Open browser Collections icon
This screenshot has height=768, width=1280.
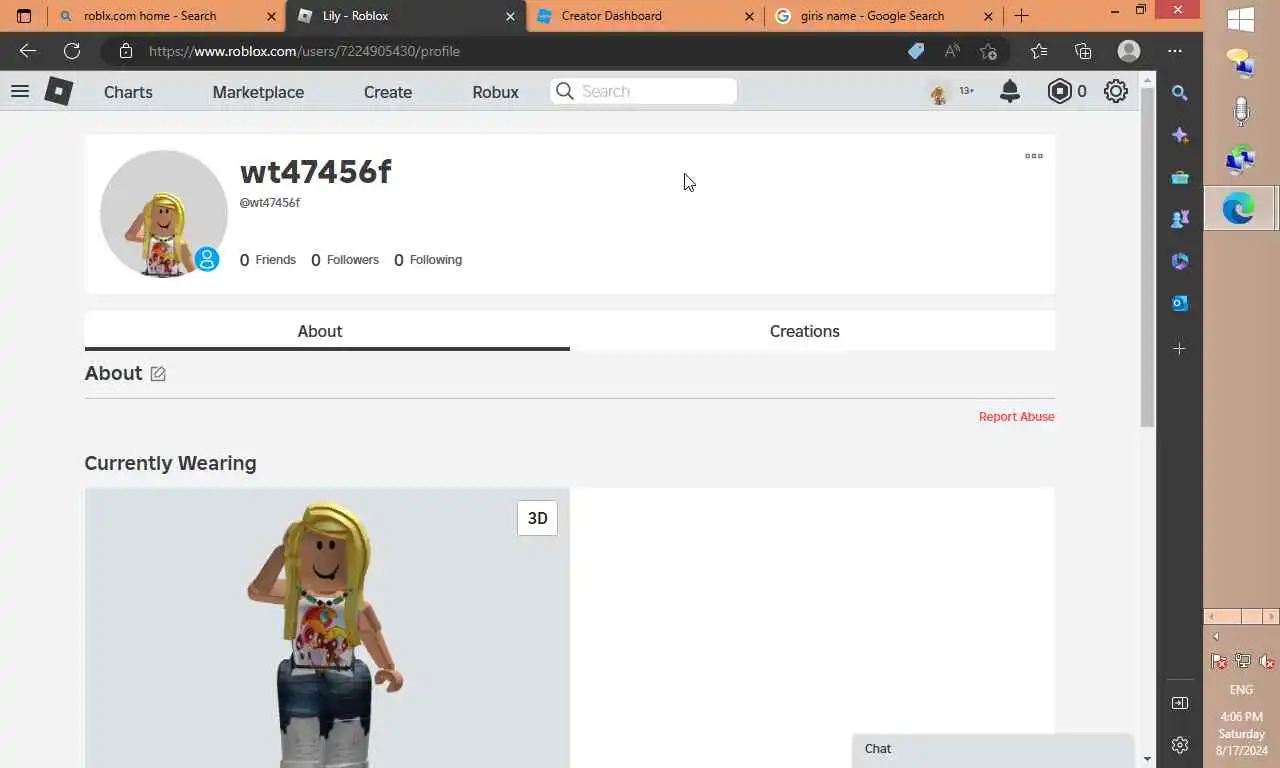click(x=1083, y=51)
